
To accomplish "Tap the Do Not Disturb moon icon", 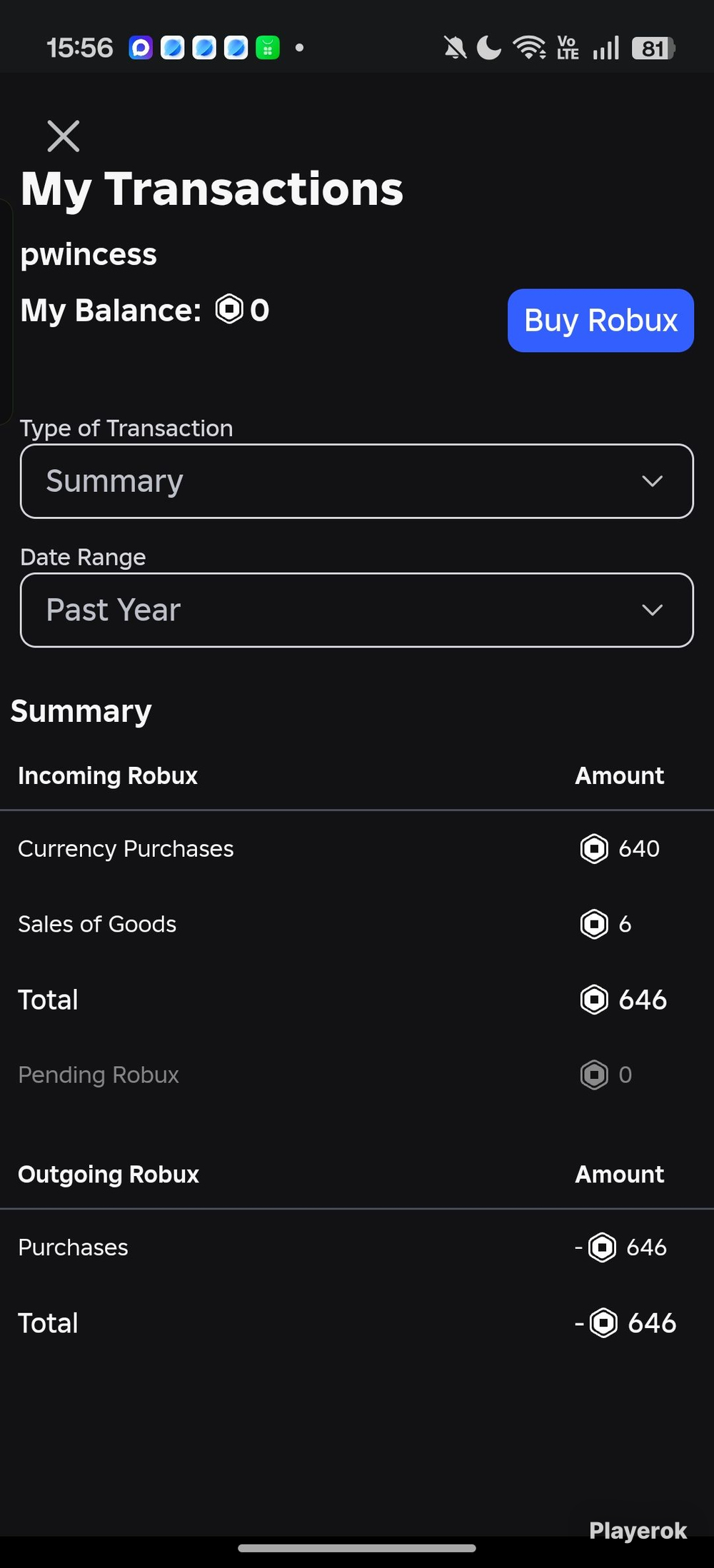I will [488, 48].
